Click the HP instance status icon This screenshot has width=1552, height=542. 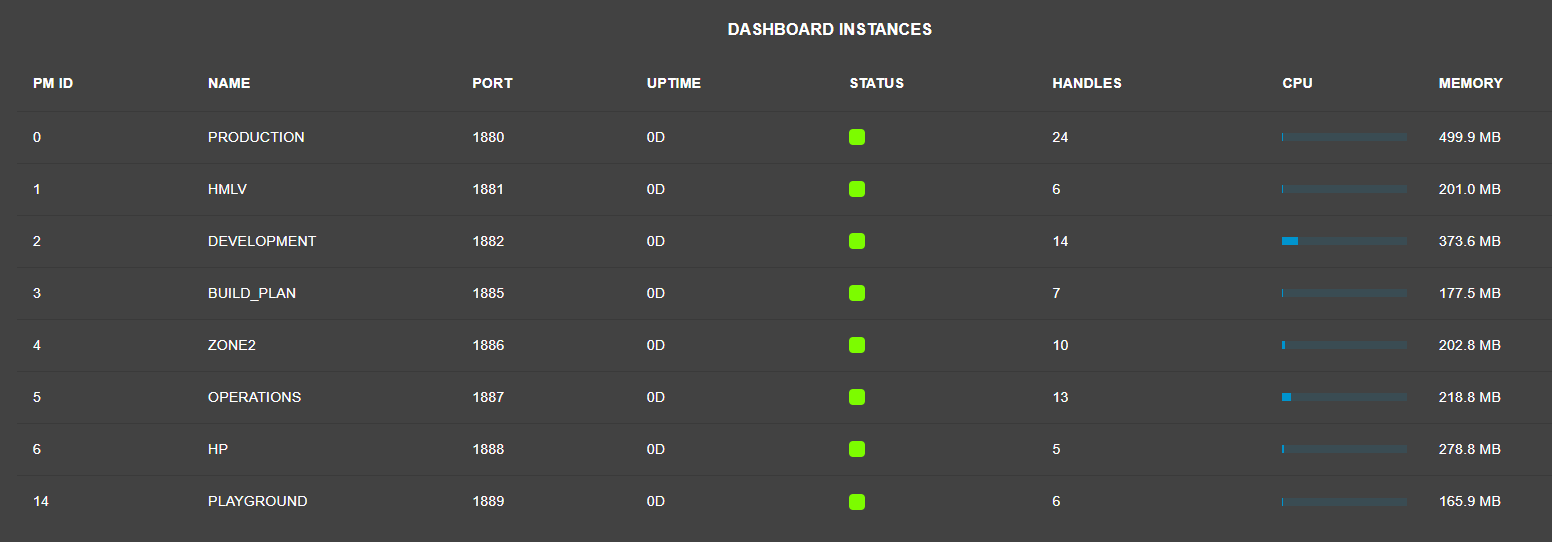(857, 449)
